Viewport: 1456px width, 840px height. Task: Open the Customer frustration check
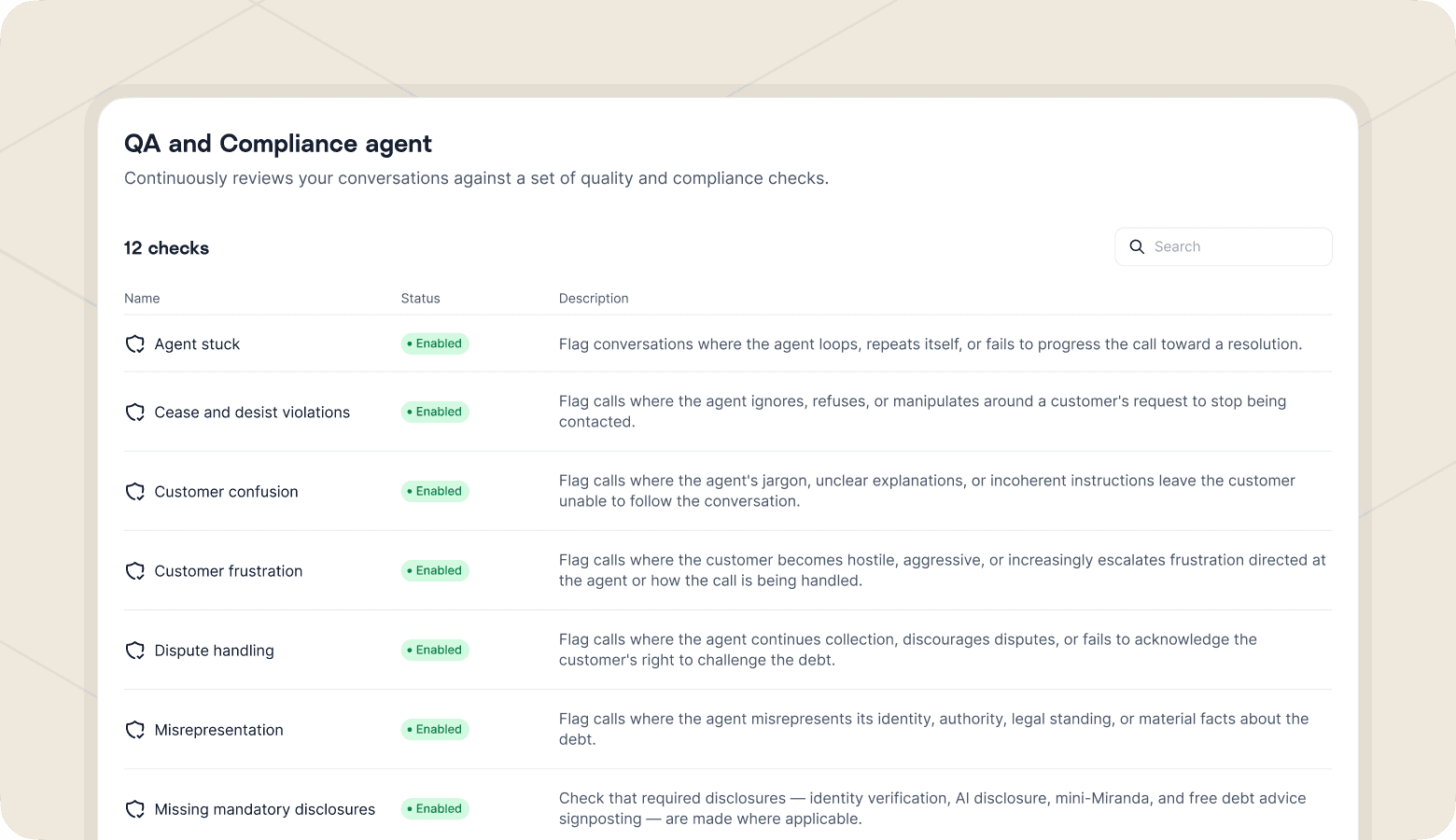pyautogui.click(x=229, y=571)
